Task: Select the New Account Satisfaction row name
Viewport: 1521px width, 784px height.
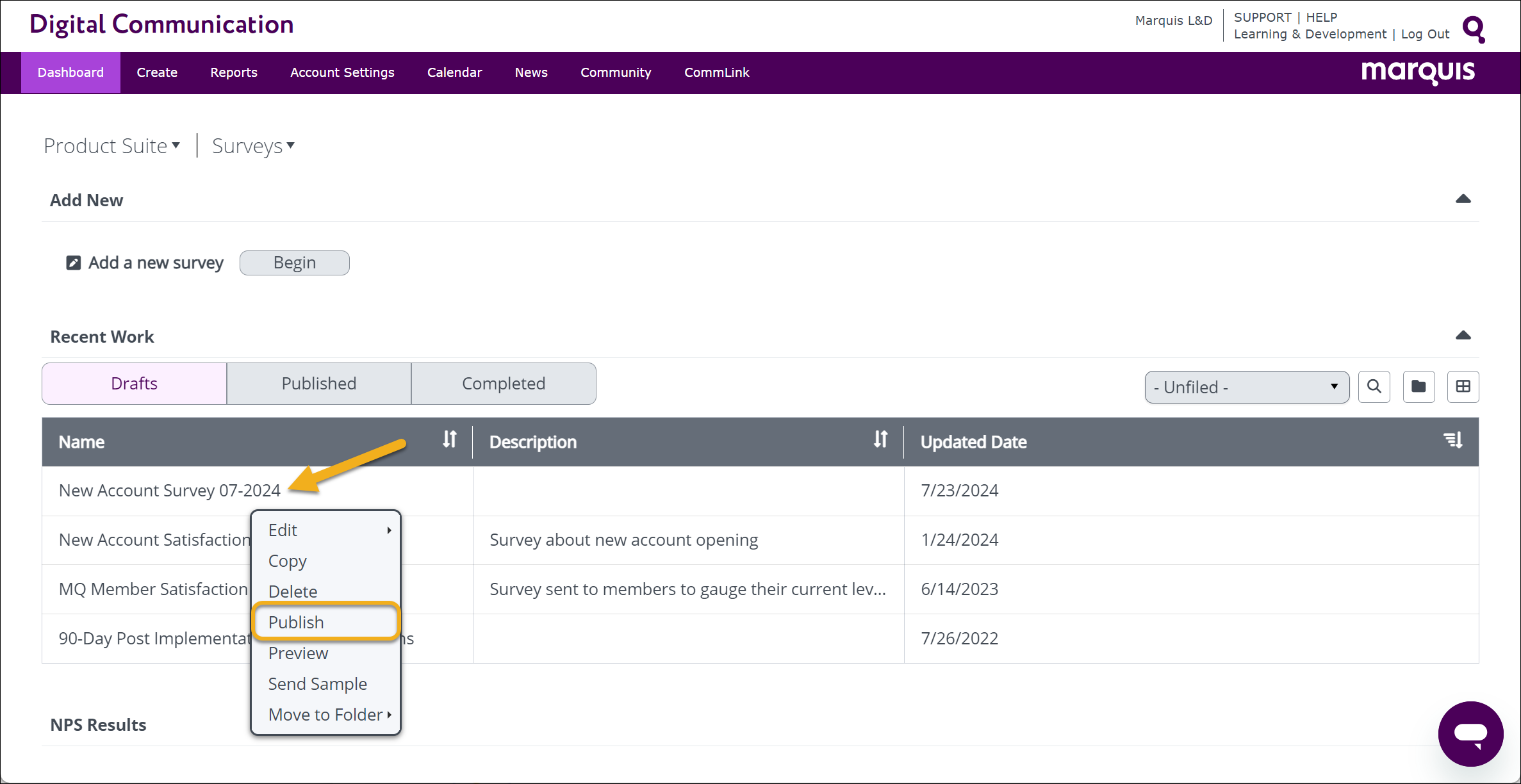Action: pyautogui.click(x=154, y=540)
